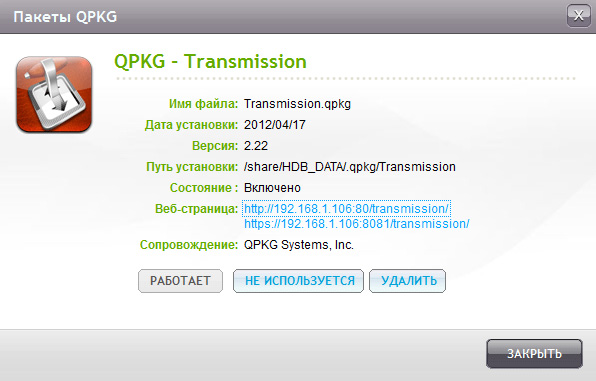Click the QPKG - Transmission heading
The image size is (596, 381).
tap(210, 62)
